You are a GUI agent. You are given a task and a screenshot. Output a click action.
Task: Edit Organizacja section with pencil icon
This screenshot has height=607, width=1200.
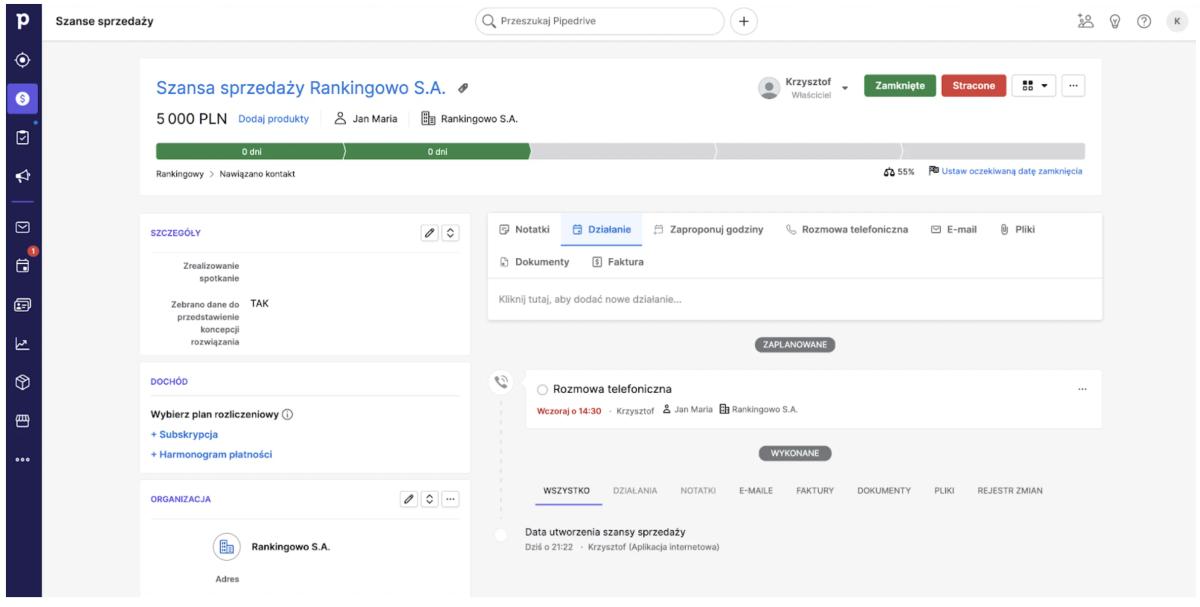pos(408,498)
